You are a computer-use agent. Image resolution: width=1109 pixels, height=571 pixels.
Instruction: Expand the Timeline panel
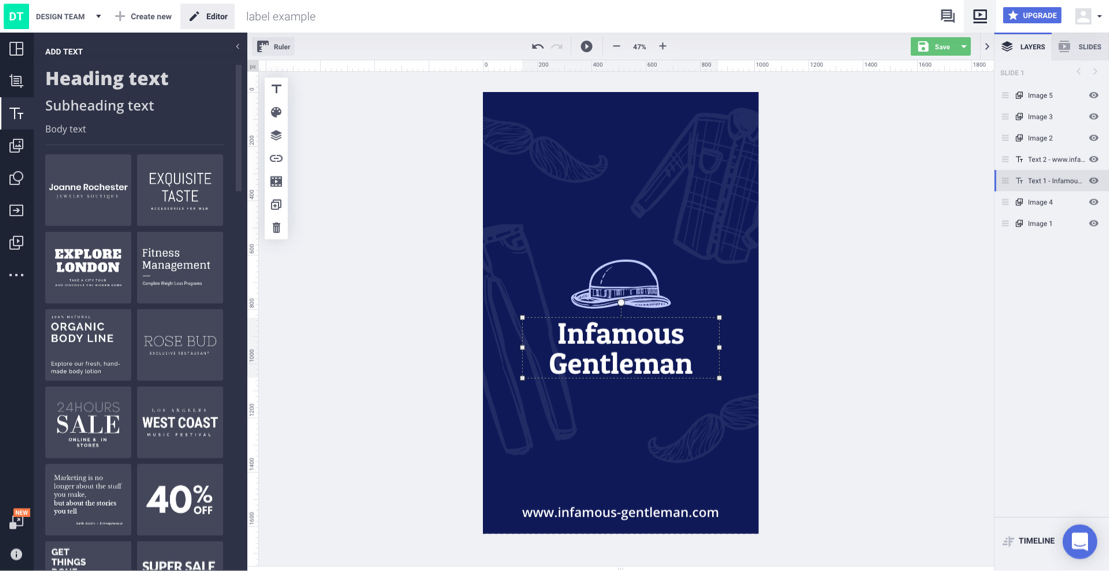(x=1028, y=541)
